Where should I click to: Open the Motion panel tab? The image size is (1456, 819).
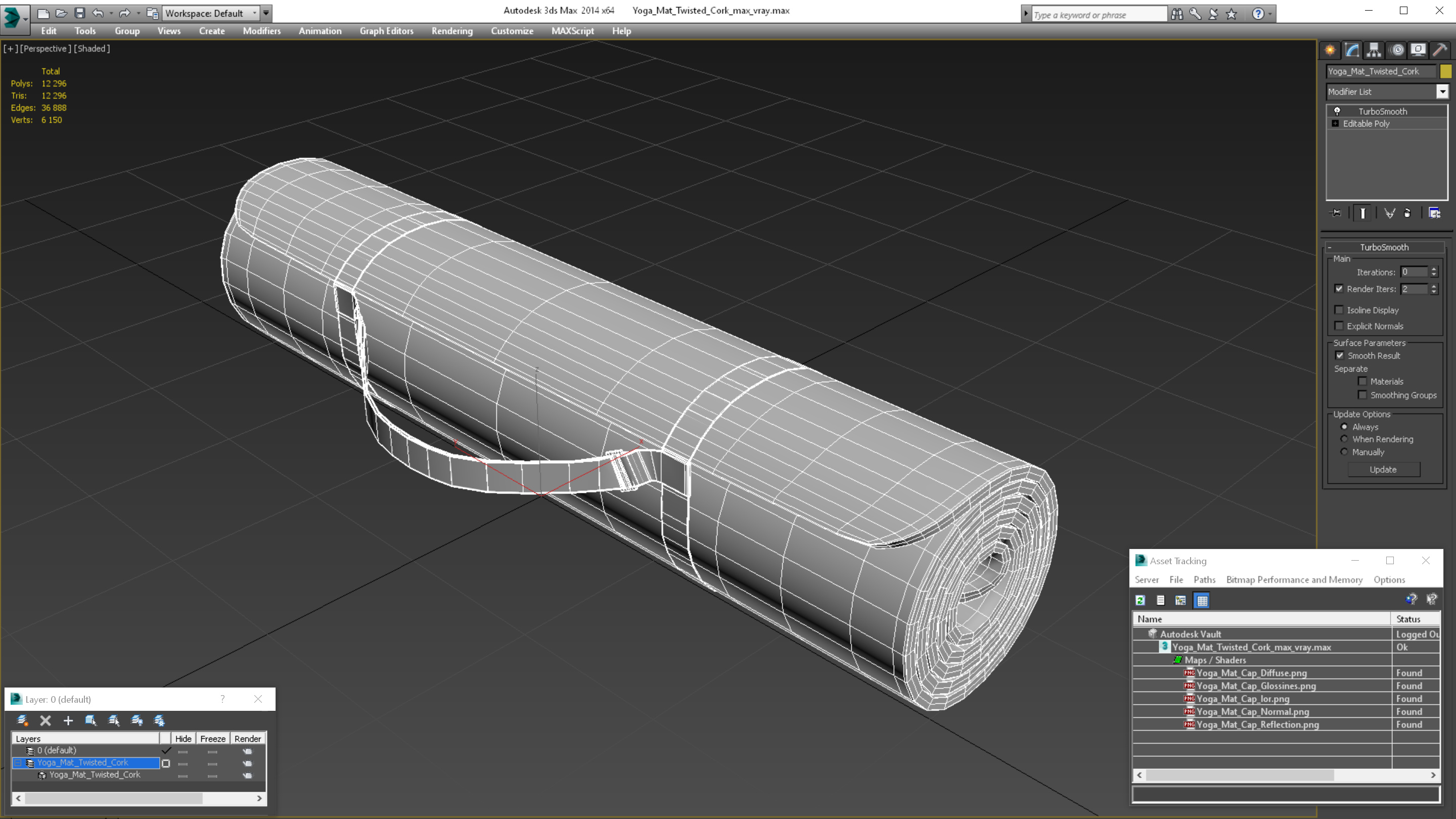coord(1397,51)
